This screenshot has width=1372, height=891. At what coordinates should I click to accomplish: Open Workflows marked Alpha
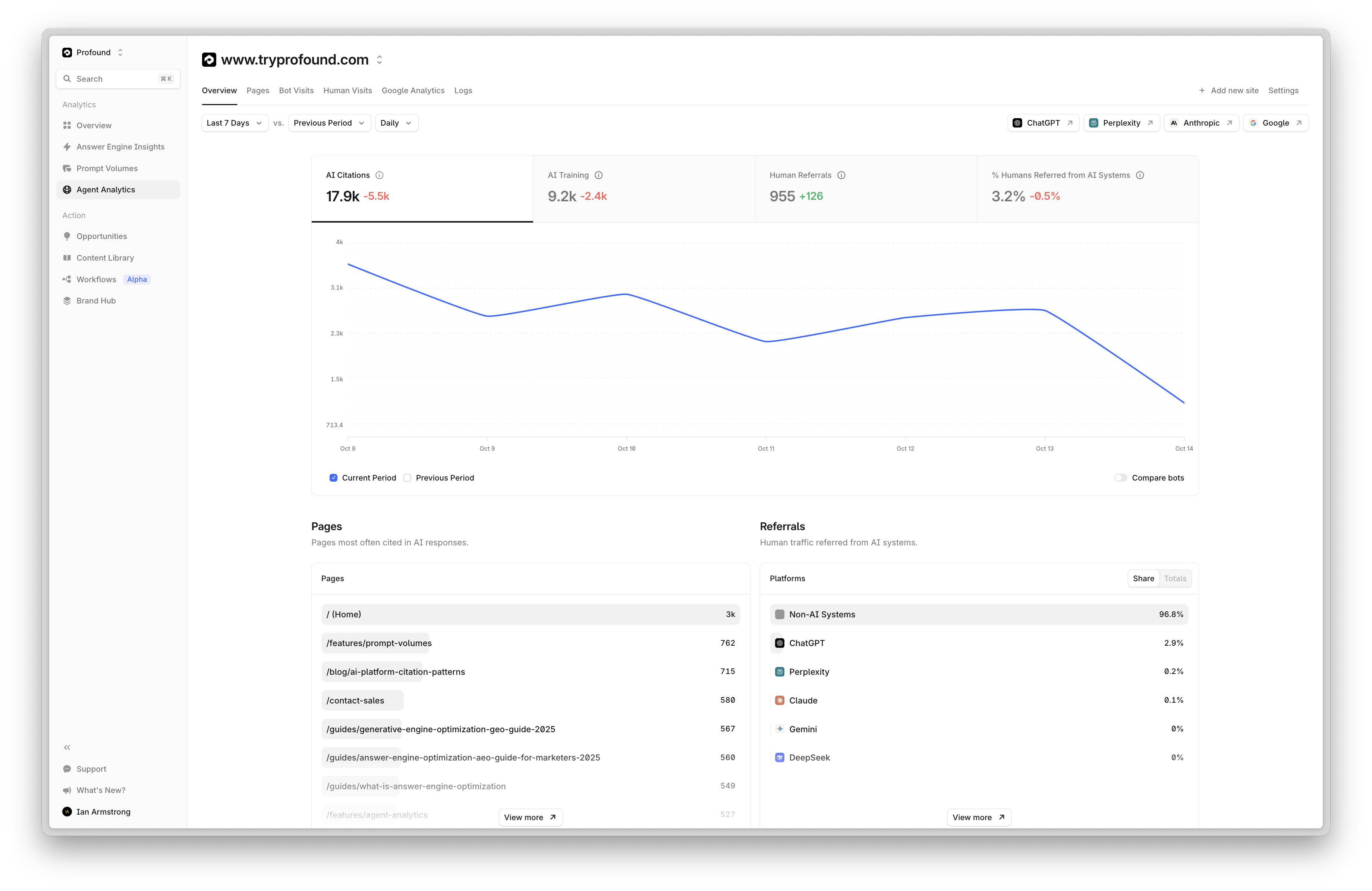[x=96, y=279]
